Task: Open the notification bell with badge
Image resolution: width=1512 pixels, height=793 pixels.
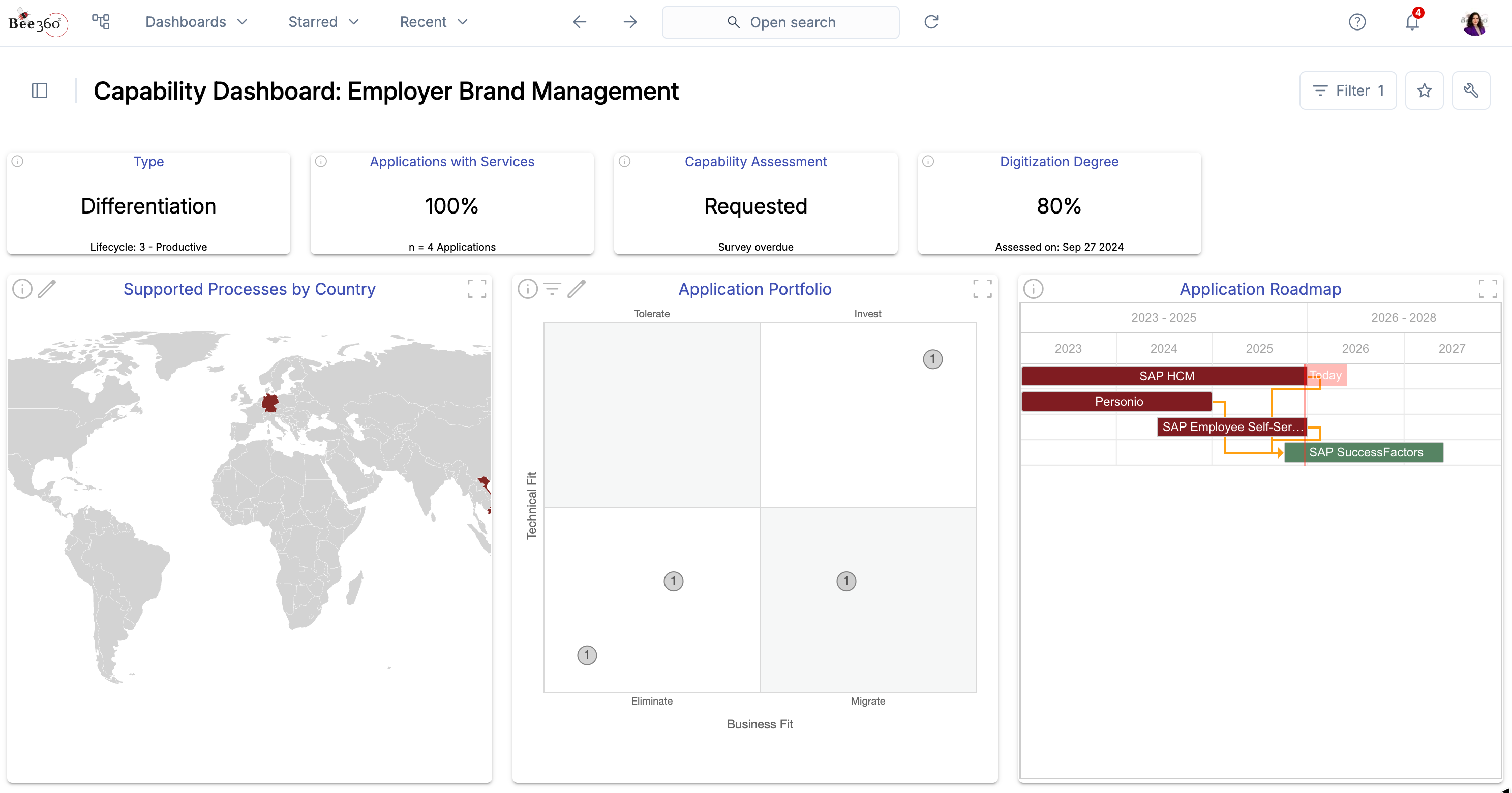Action: coord(1412,22)
